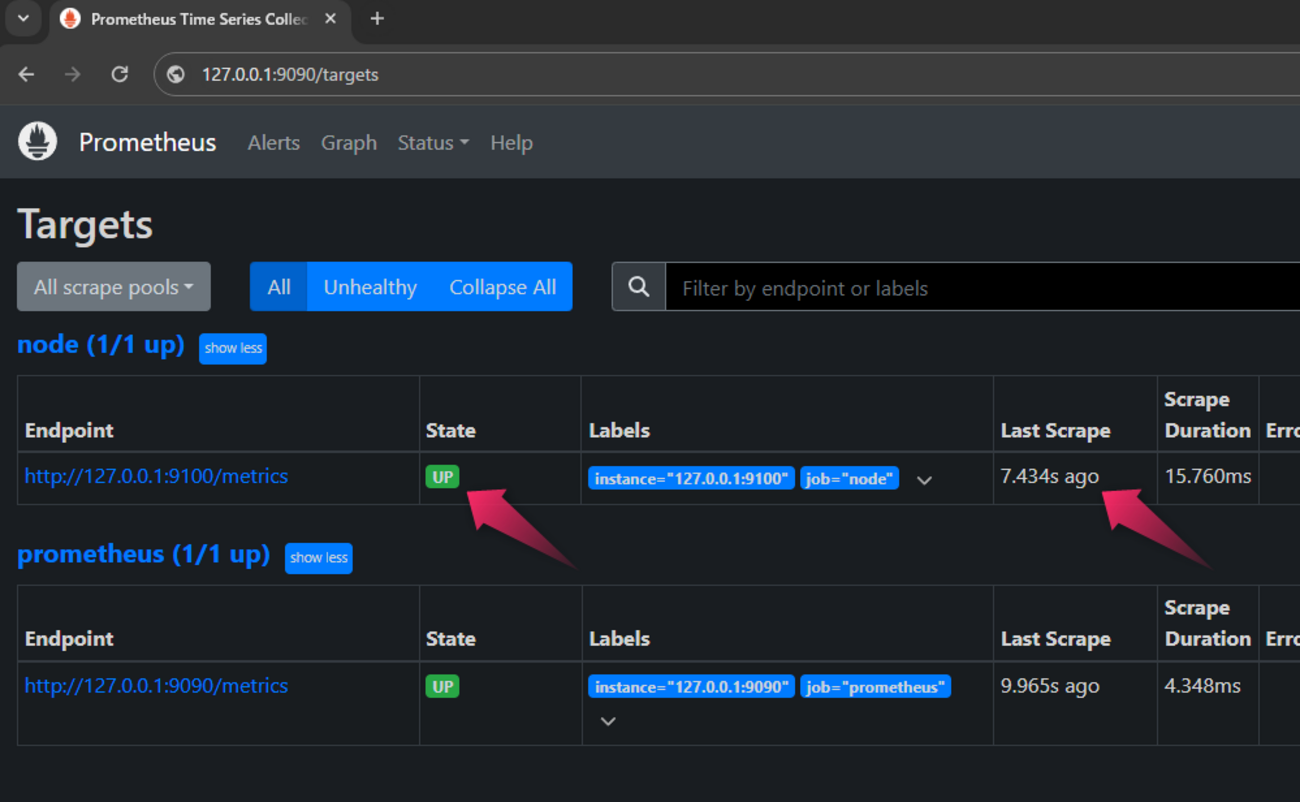Expand labels chevron for node target

924,480
